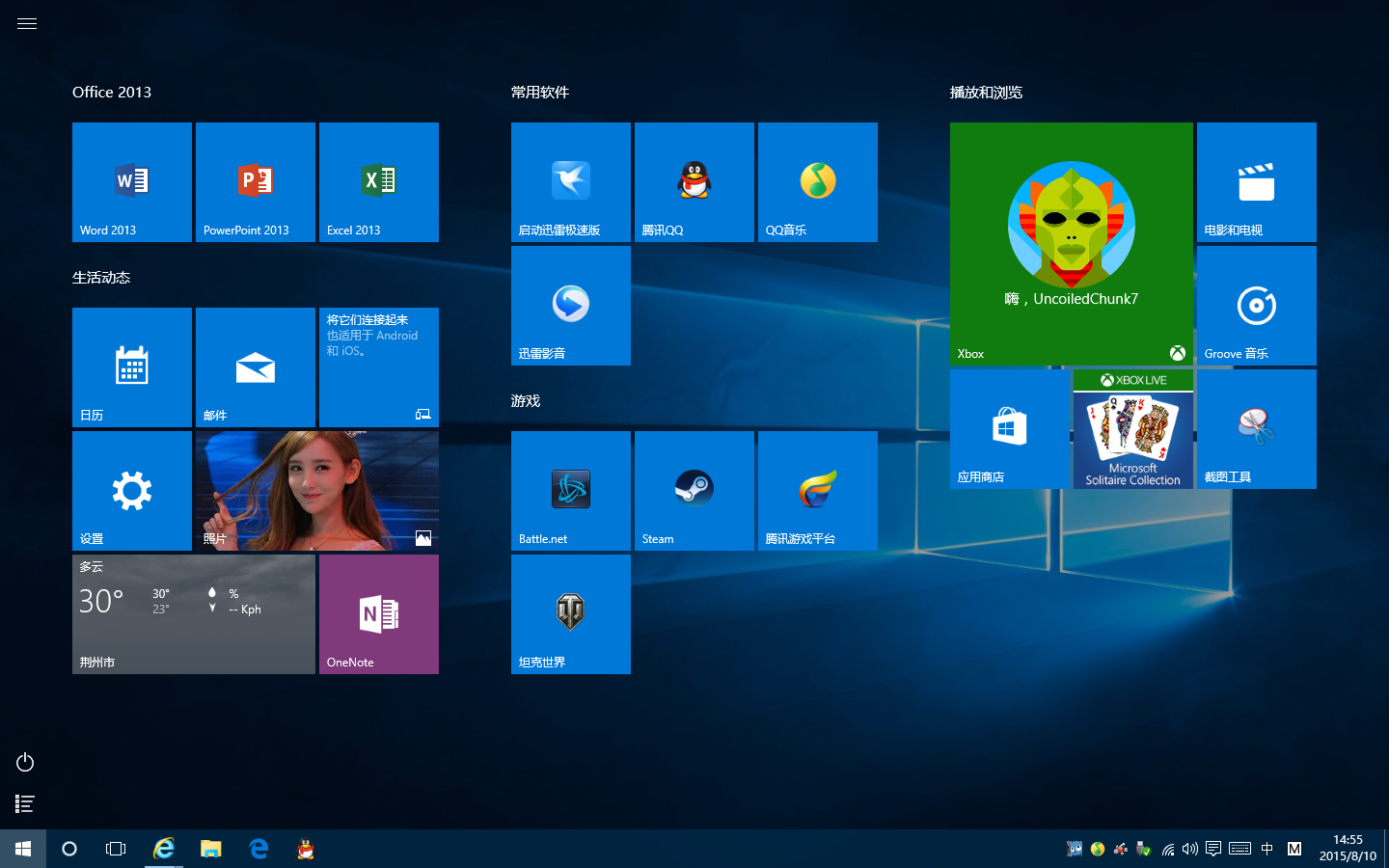Open the Word 2013 tile
1389x868 pixels.
point(131,181)
